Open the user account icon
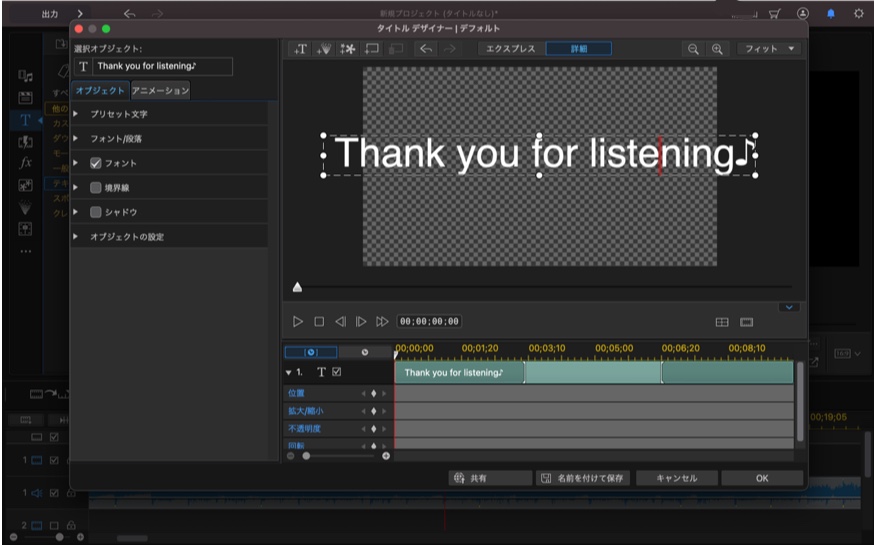The height and width of the screenshot is (545, 874). point(803,13)
